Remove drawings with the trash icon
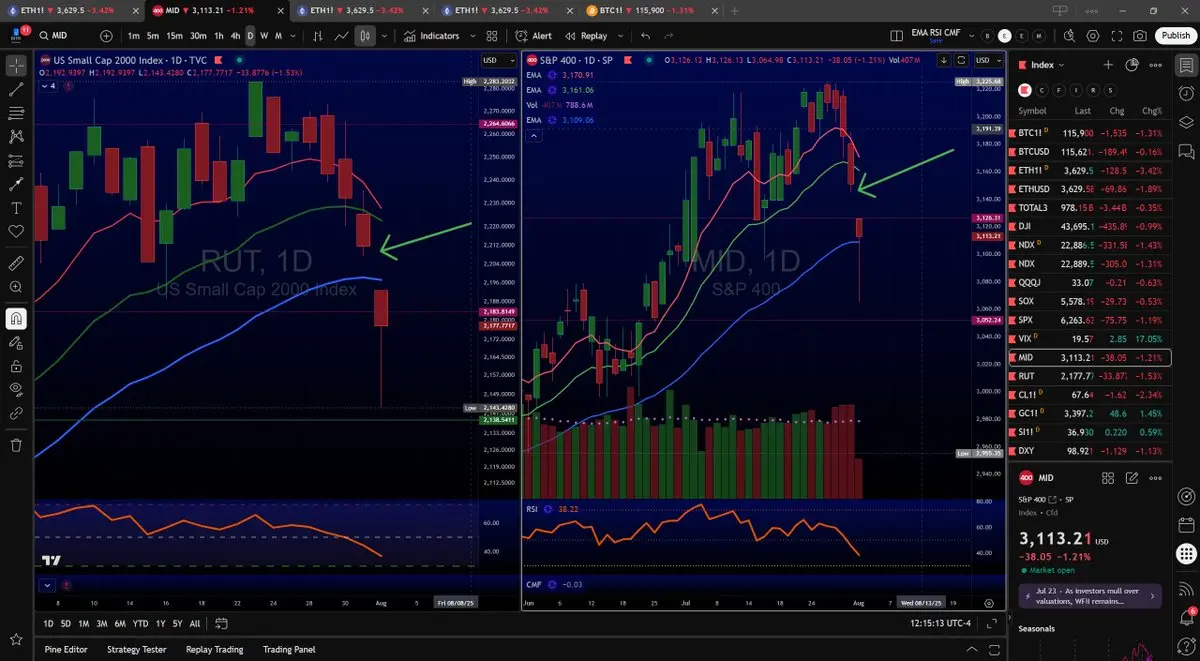The width and height of the screenshot is (1200, 661). [x=16, y=444]
